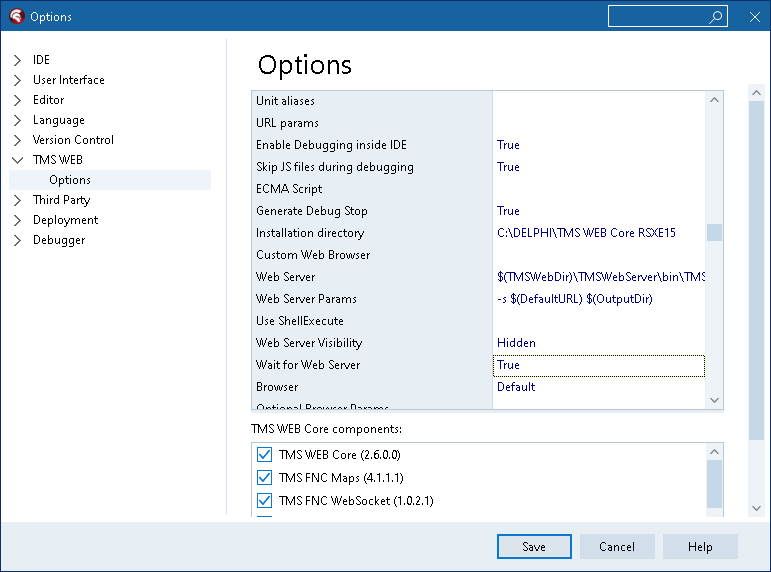The image size is (771, 572).
Task: Click the property grid scrollbar thumb
Action: (714, 233)
